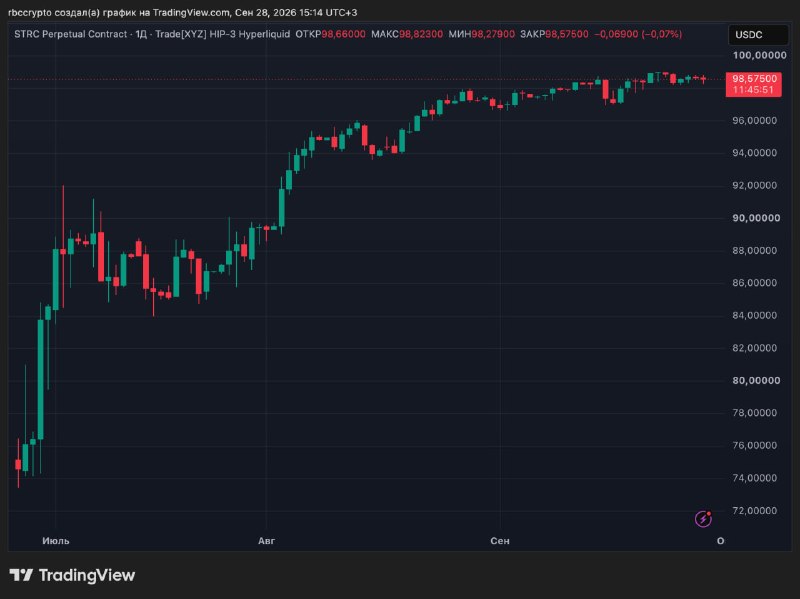Click the ЗАКР close value 98,57500

tap(567, 34)
